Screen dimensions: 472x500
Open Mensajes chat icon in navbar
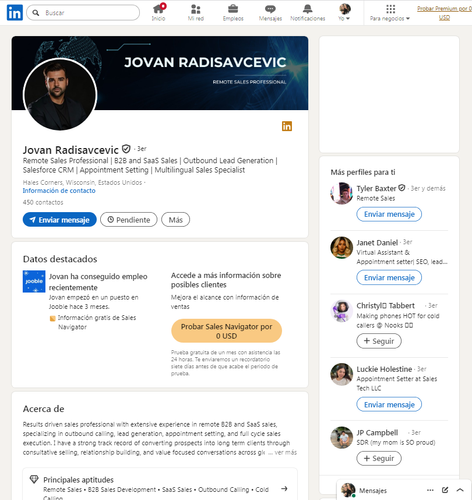click(x=270, y=12)
